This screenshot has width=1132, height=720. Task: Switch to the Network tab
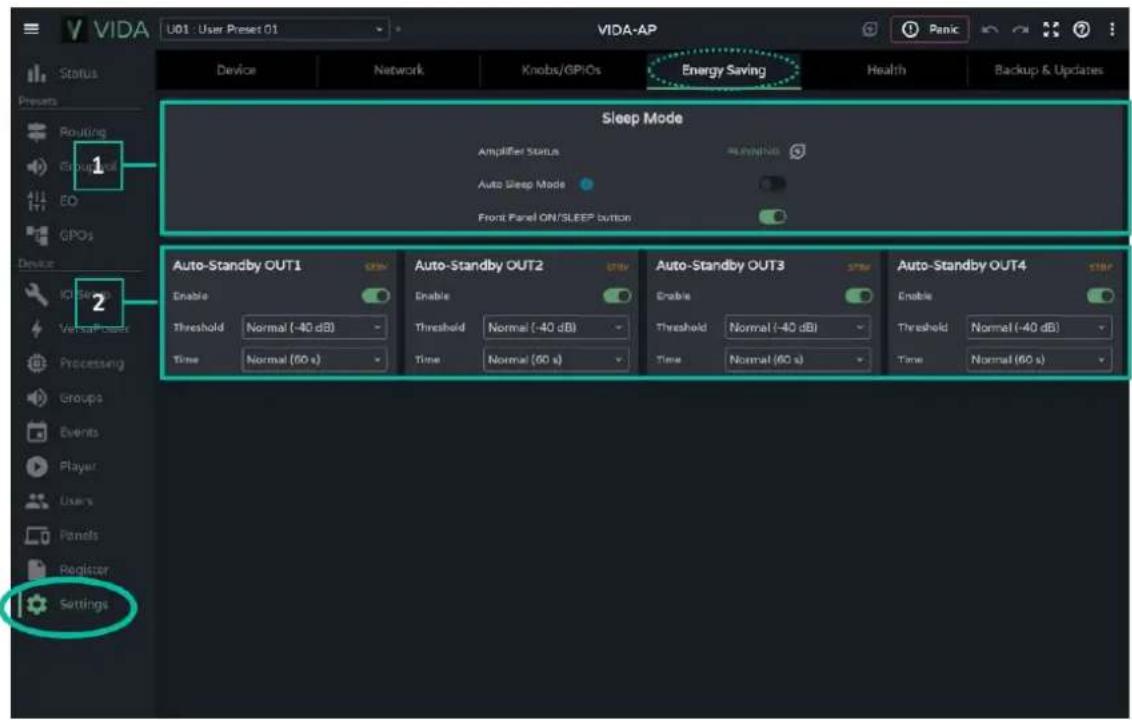click(399, 70)
